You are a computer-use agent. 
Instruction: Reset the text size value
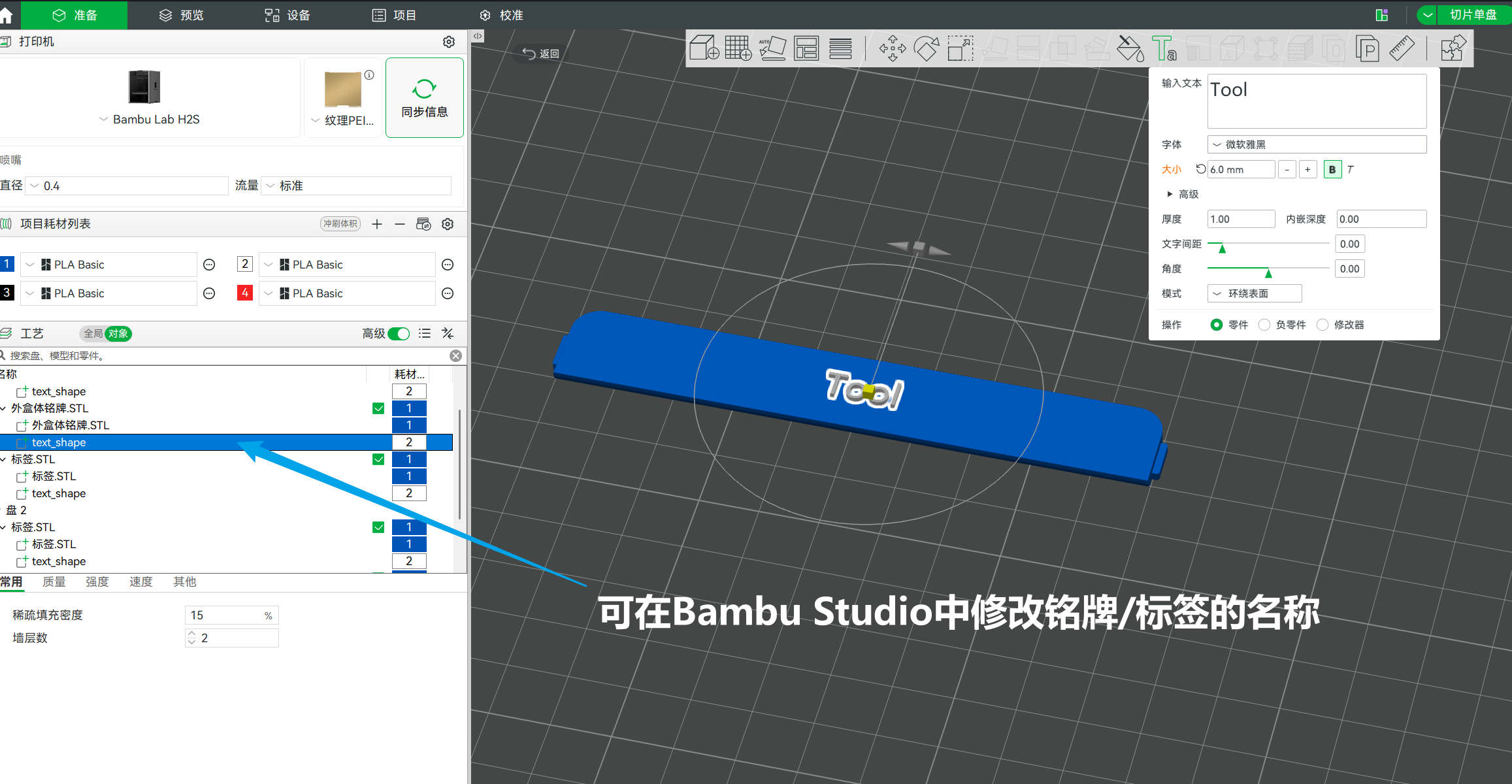[x=1200, y=169]
